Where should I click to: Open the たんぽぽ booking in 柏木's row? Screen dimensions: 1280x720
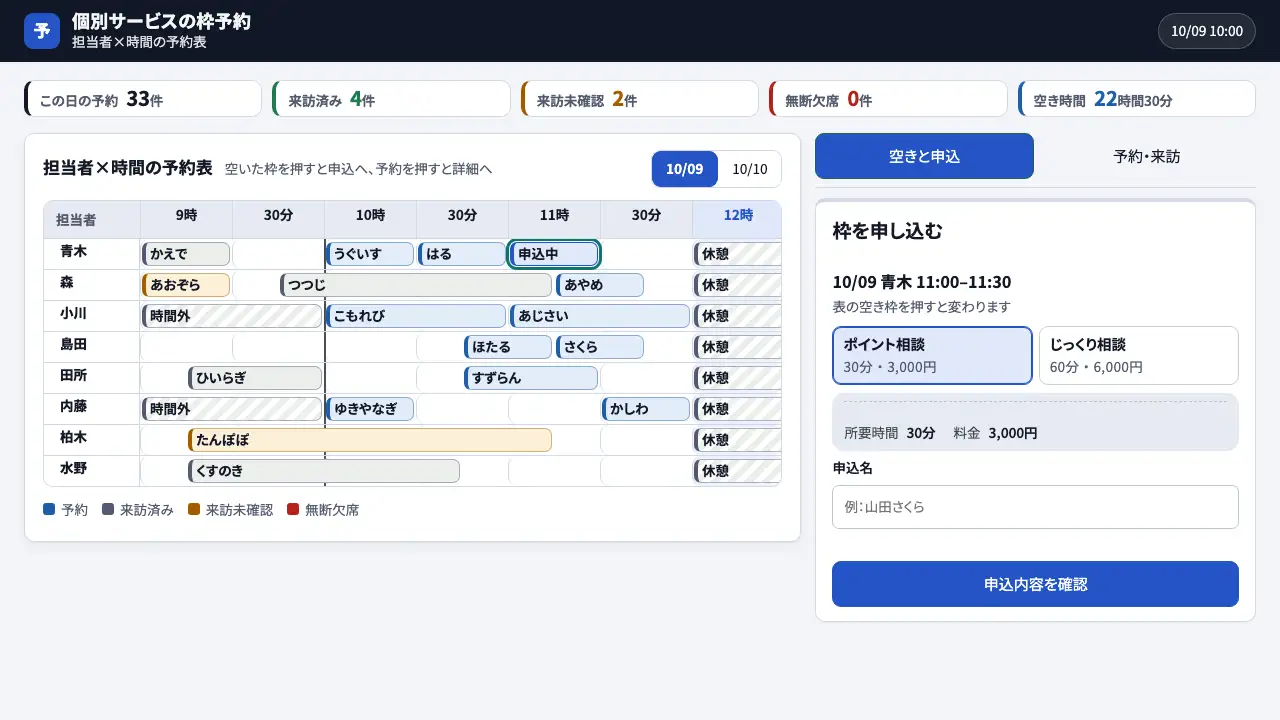(x=370, y=440)
